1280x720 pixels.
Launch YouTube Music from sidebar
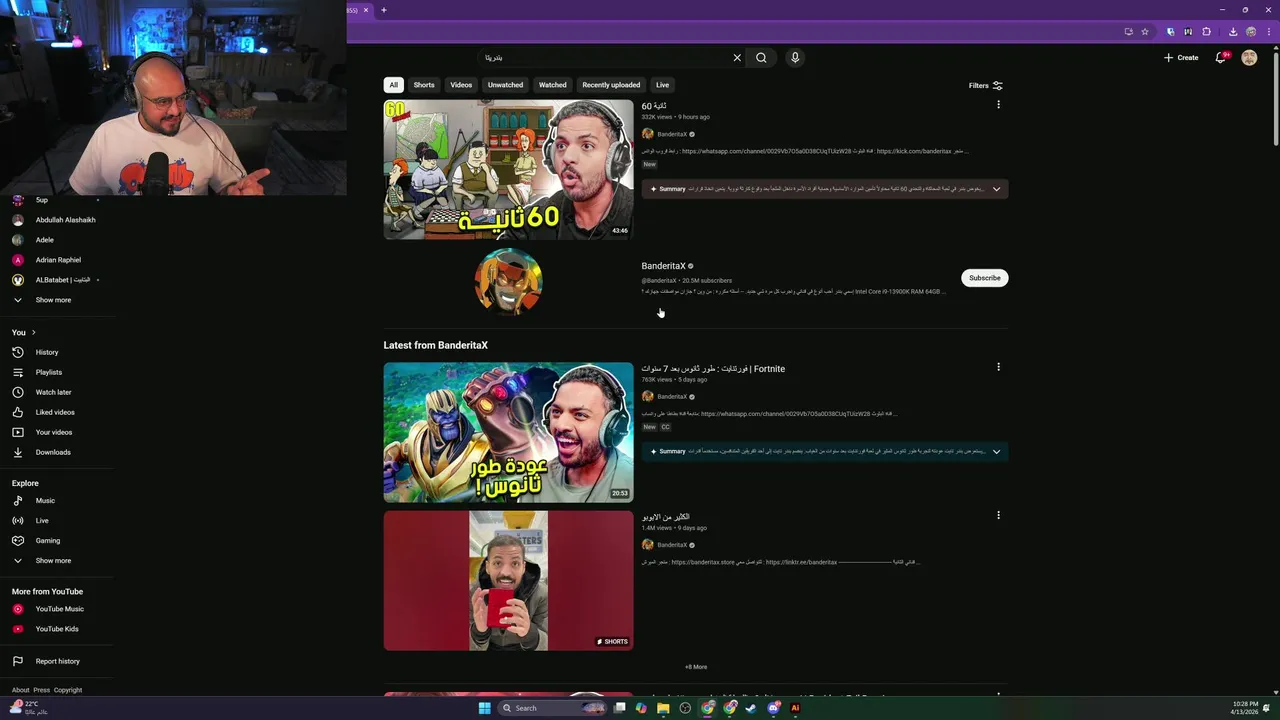point(57,609)
